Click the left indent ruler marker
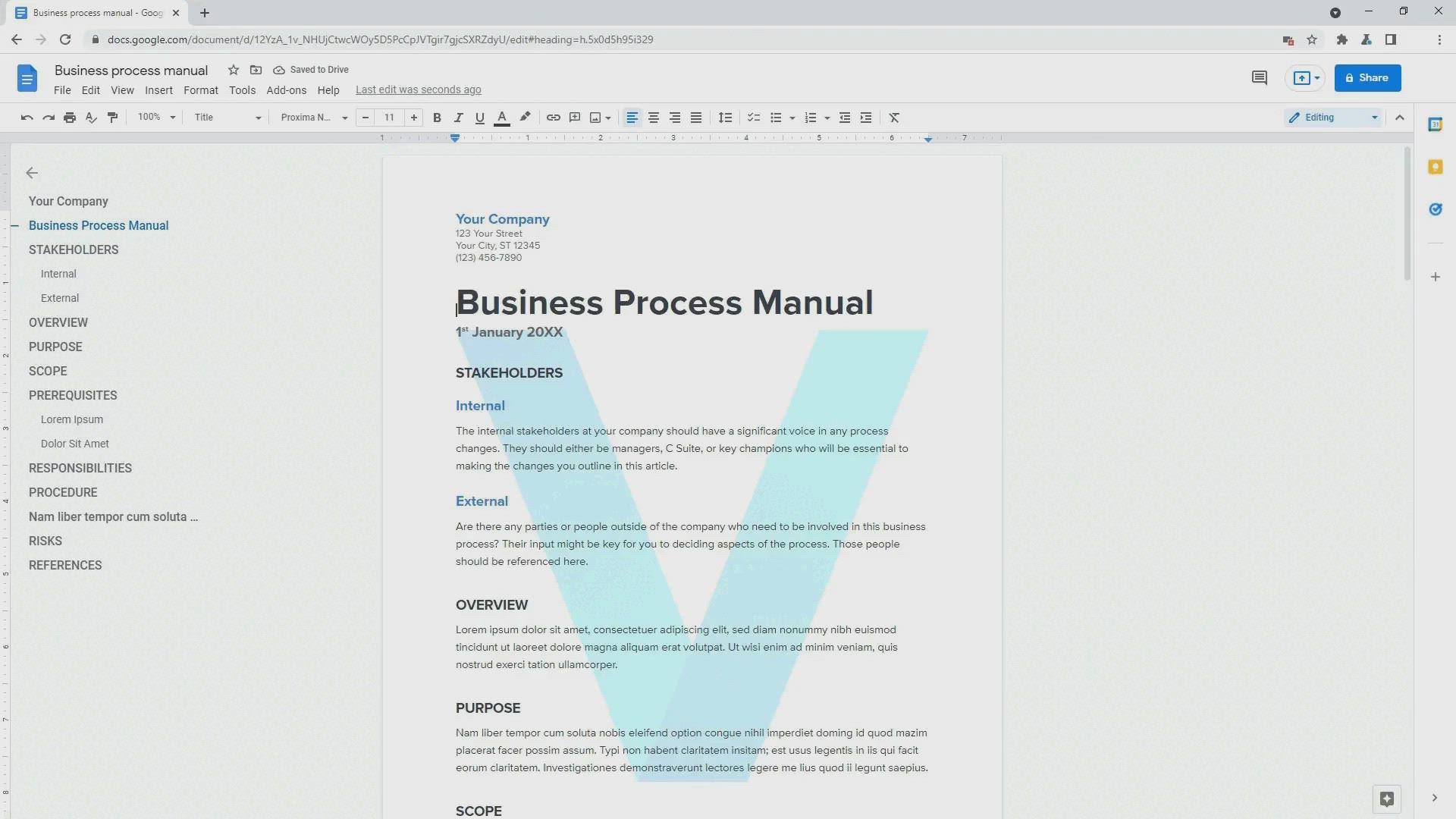The width and height of the screenshot is (1456, 819). 455,139
